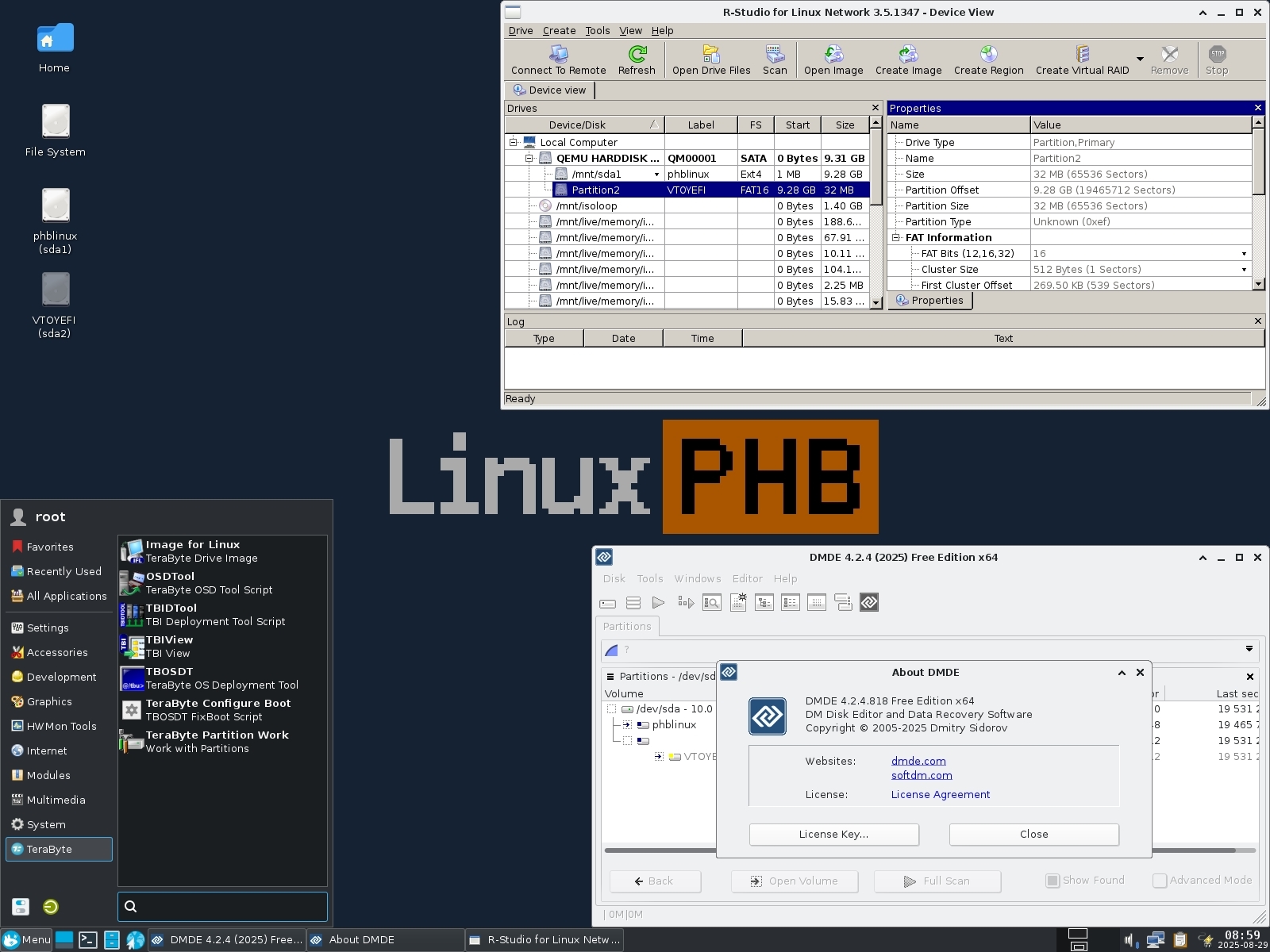Open the File System desktop icon
This screenshot has width=1270, height=952.
55,131
